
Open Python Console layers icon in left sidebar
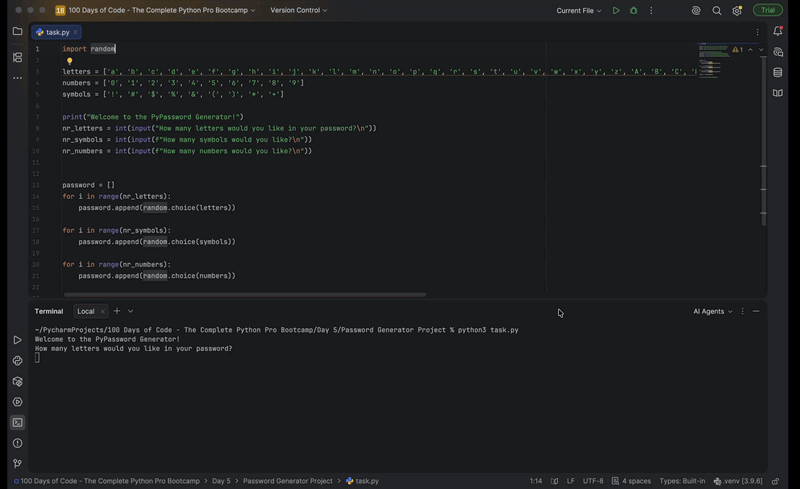17,381
